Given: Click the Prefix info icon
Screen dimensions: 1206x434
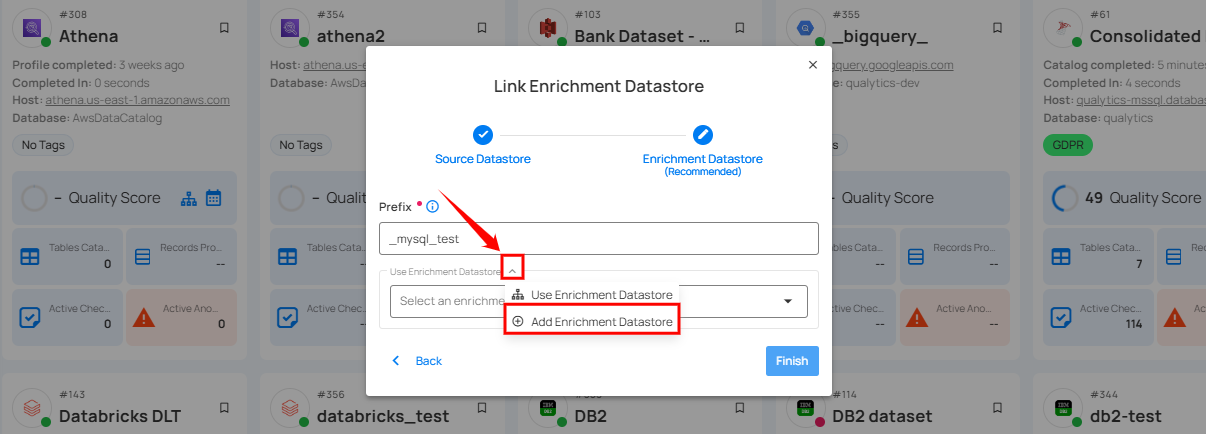Looking at the screenshot, I should click(433, 207).
